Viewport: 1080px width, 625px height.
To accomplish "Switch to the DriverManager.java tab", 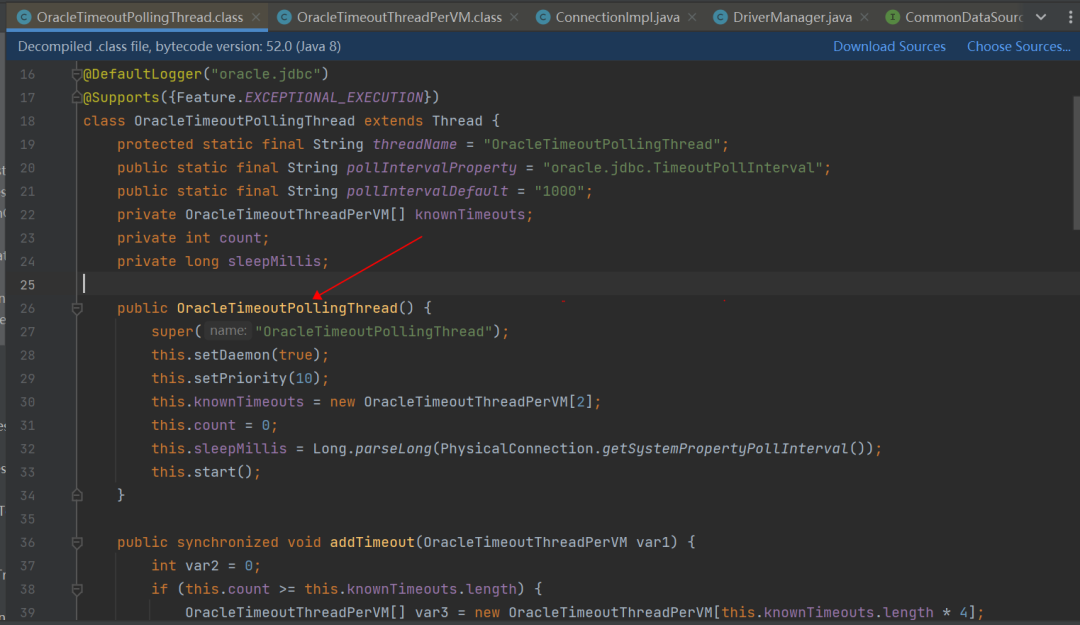I will point(791,17).
